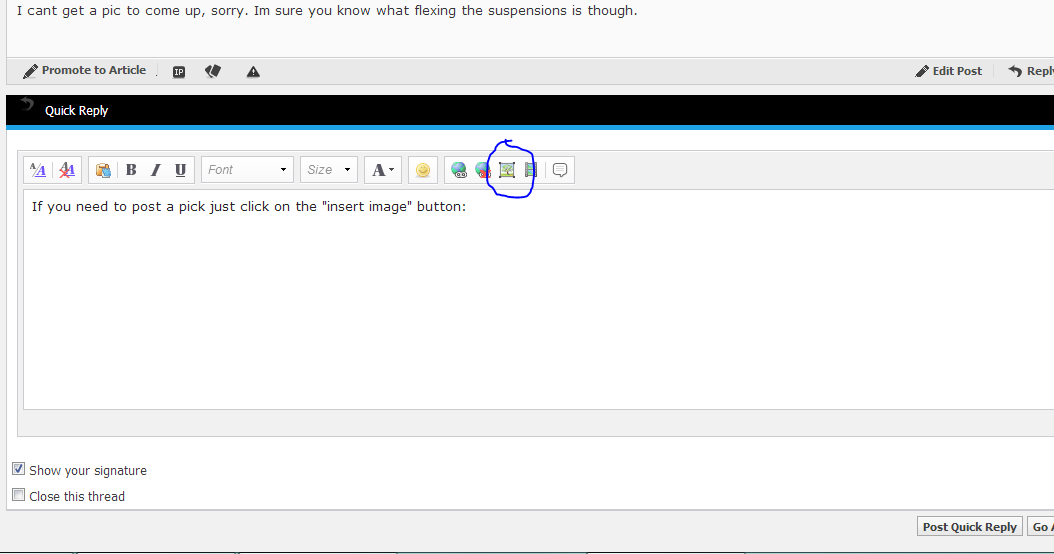Click the Remove Link icon
The height and width of the screenshot is (554, 1054).
coord(483,170)
